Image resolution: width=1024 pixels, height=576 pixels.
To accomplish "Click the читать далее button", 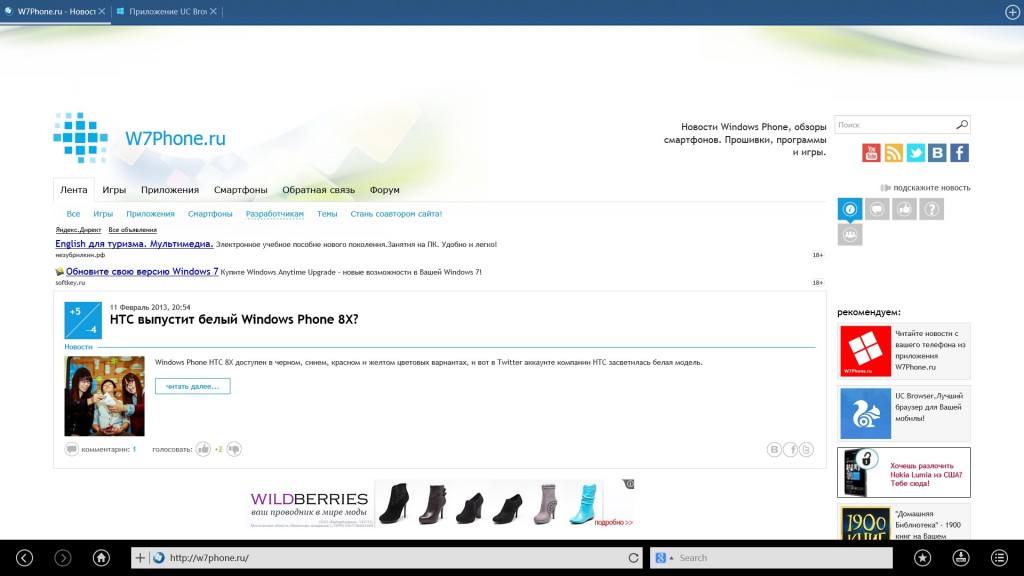I will point(193,386).
